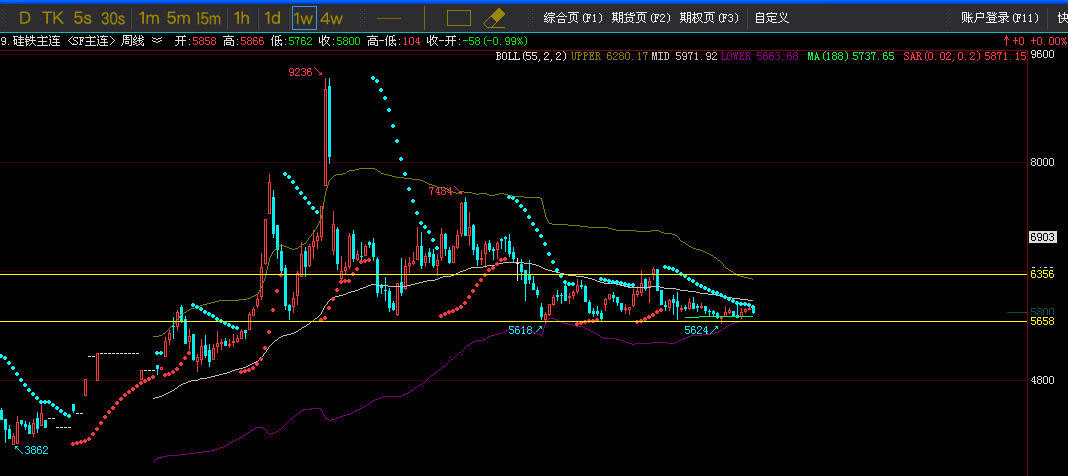Open the 综合页 (F1) tab
Image resolution: width=1068 pixels, height=476 pixels.
pos(574,18)
